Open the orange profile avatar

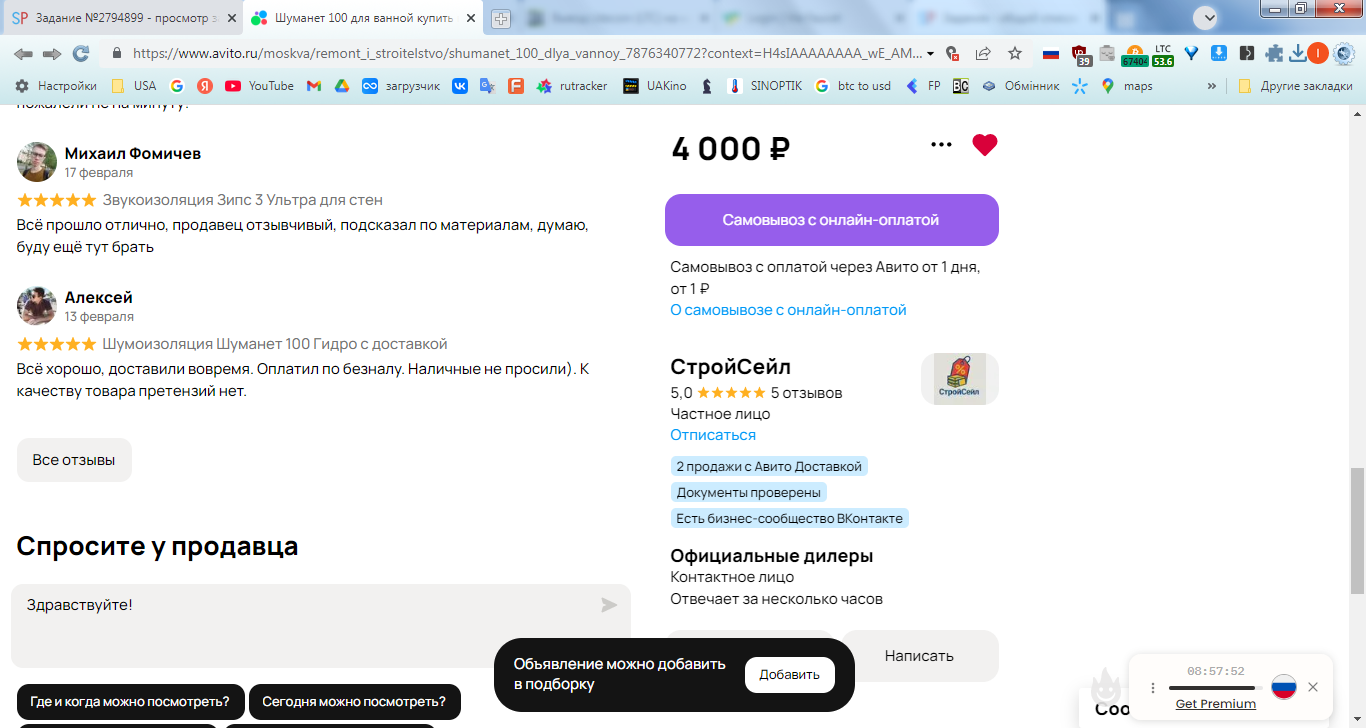coord(1319,53)
